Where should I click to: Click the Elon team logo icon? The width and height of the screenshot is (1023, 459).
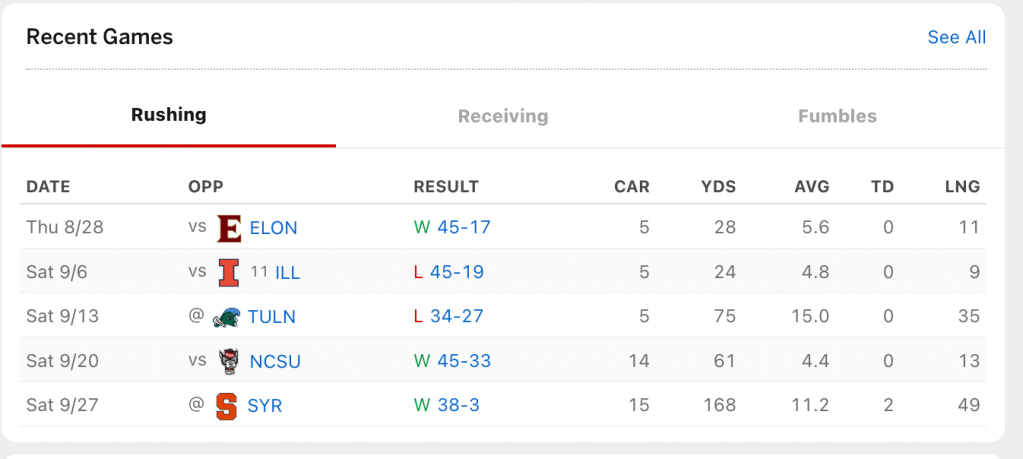click(229, 228)
